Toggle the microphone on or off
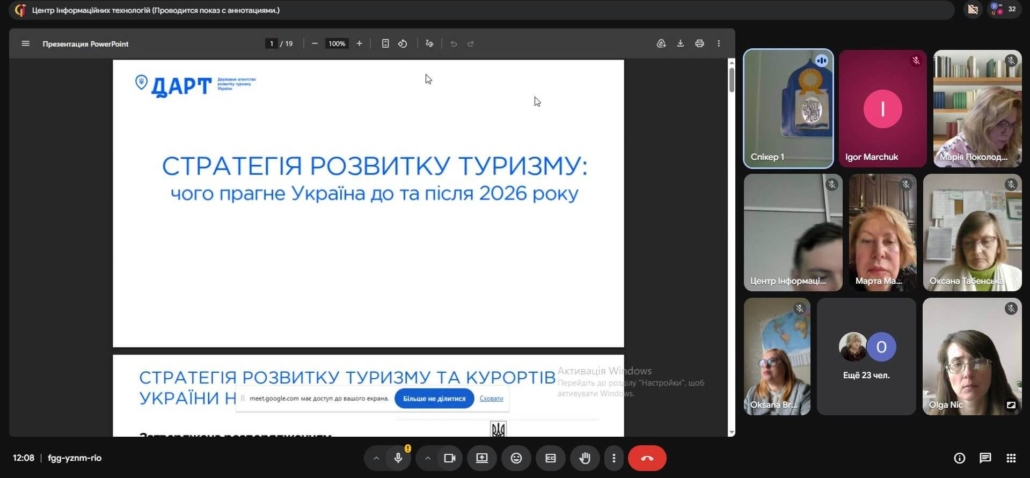The width and height of the screenshot is (1030, 478). coord(398,458)
